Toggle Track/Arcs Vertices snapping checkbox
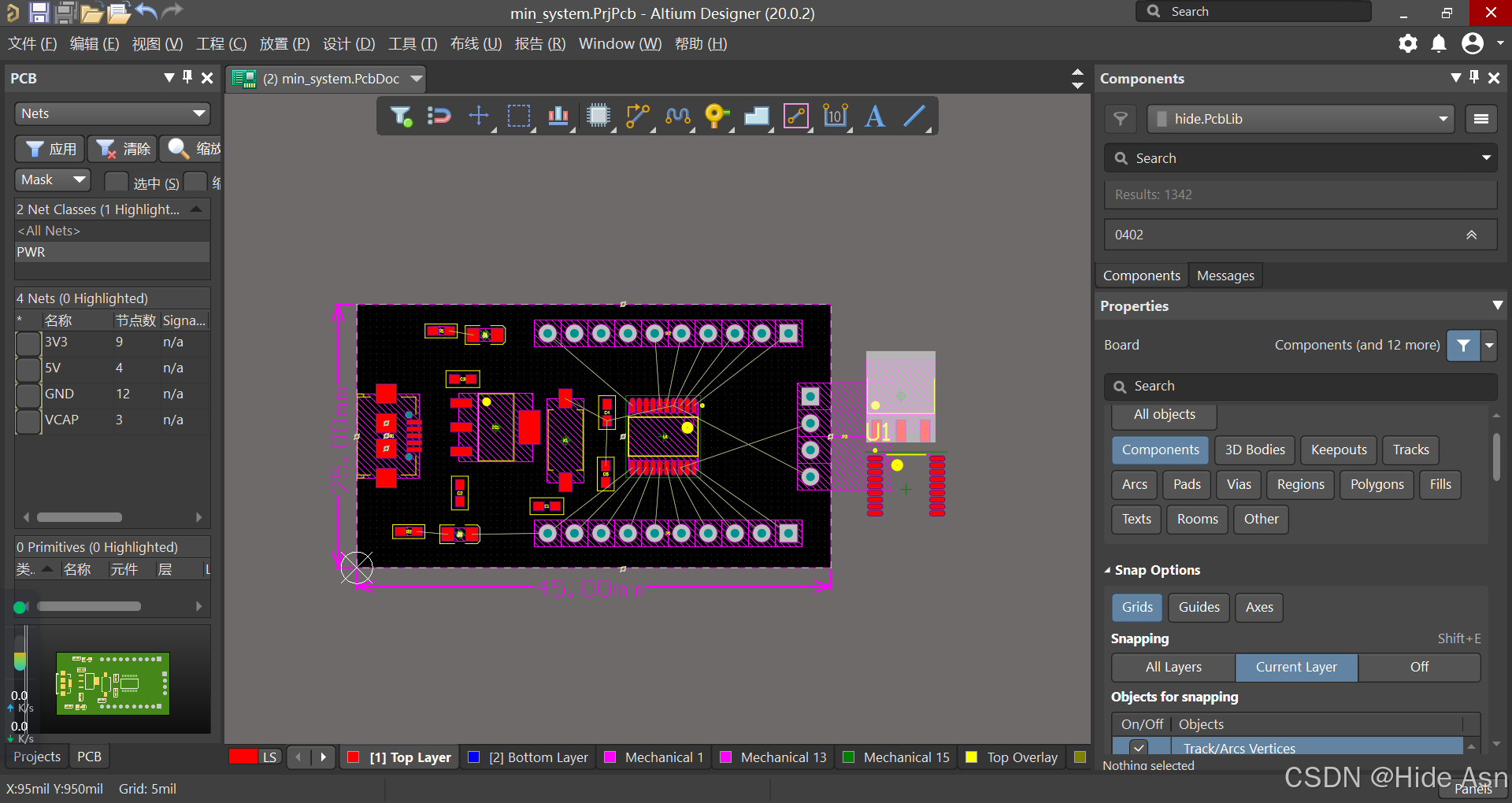This screenshot has width=1512, height=803. [1139, 748]
